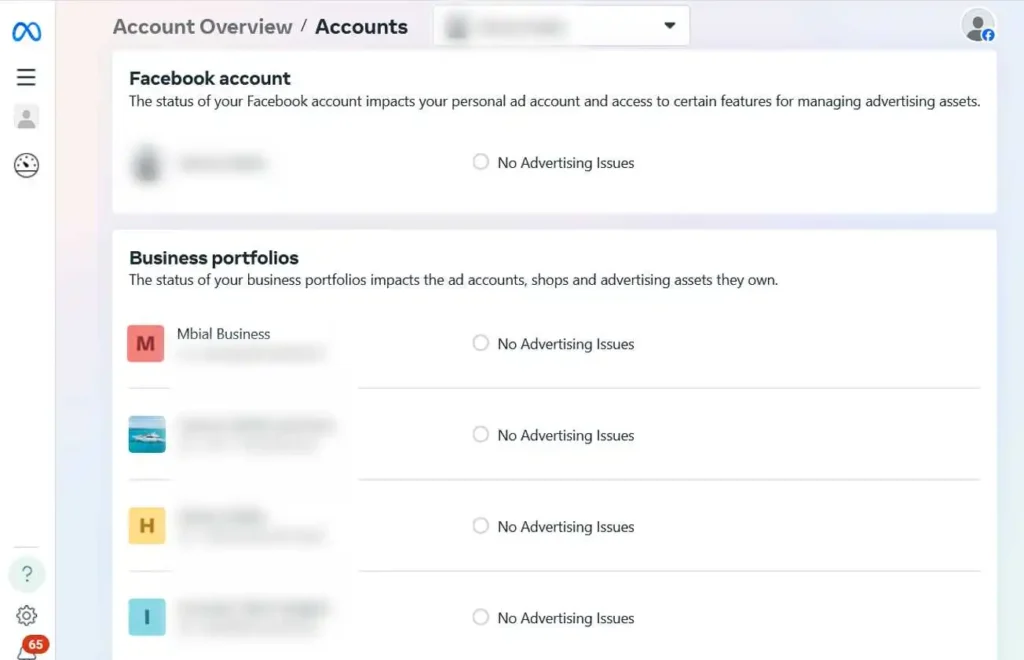Open the Mbial Business portfolio
The height and width of the screenshot is (660, 1024).
point(223,334)
